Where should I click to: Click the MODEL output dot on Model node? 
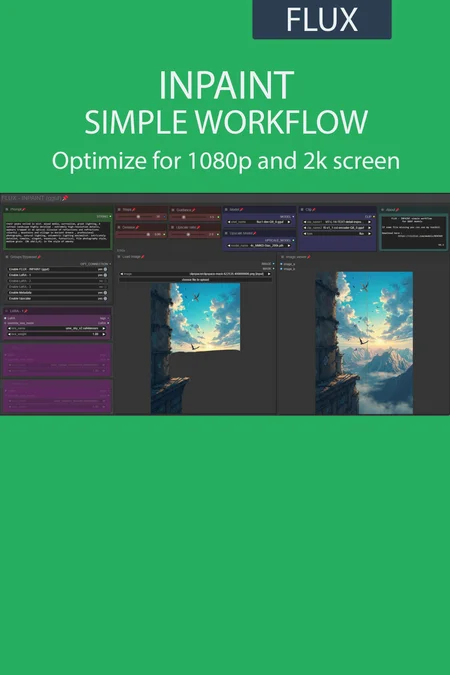[x=294, y=217]
